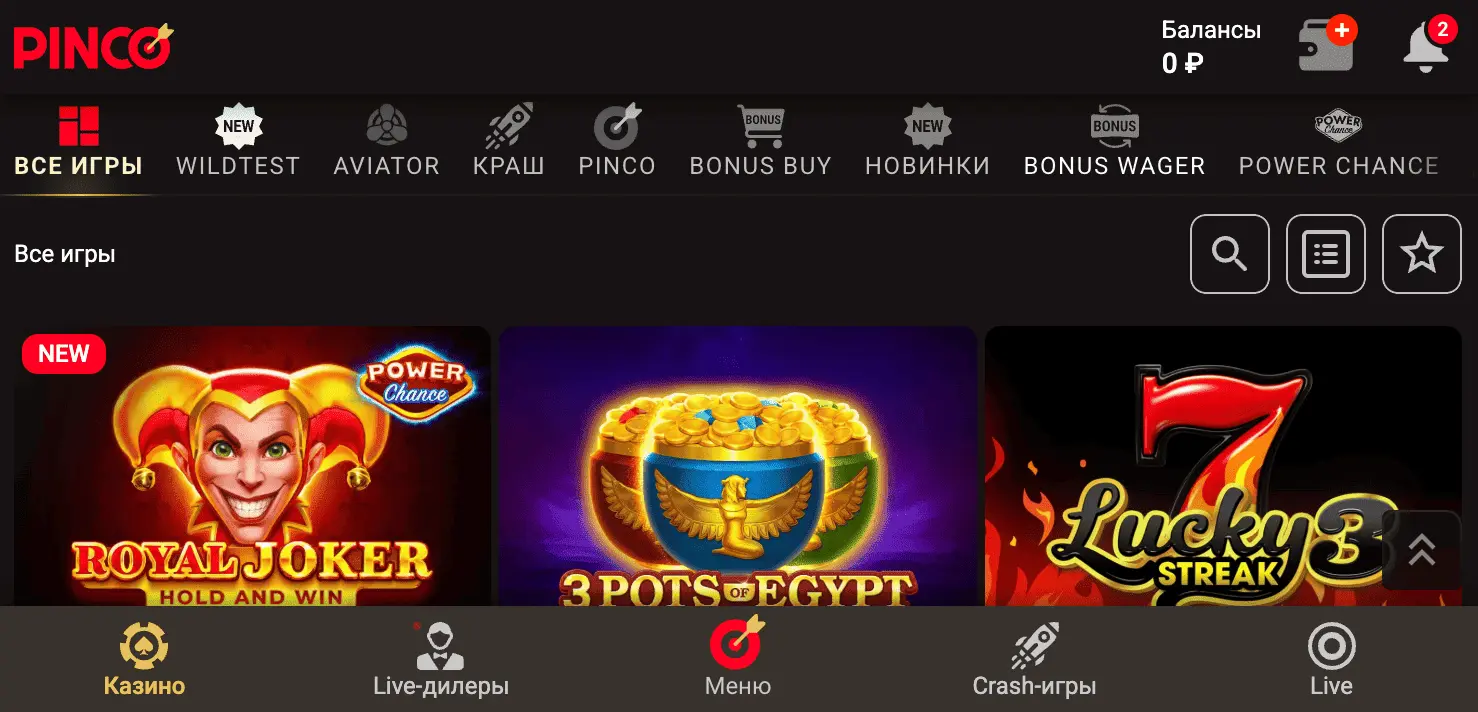1478x712 pixels.
Task: Open the providers list icon
Action: pyautogui.click(x=1325, y=254)
